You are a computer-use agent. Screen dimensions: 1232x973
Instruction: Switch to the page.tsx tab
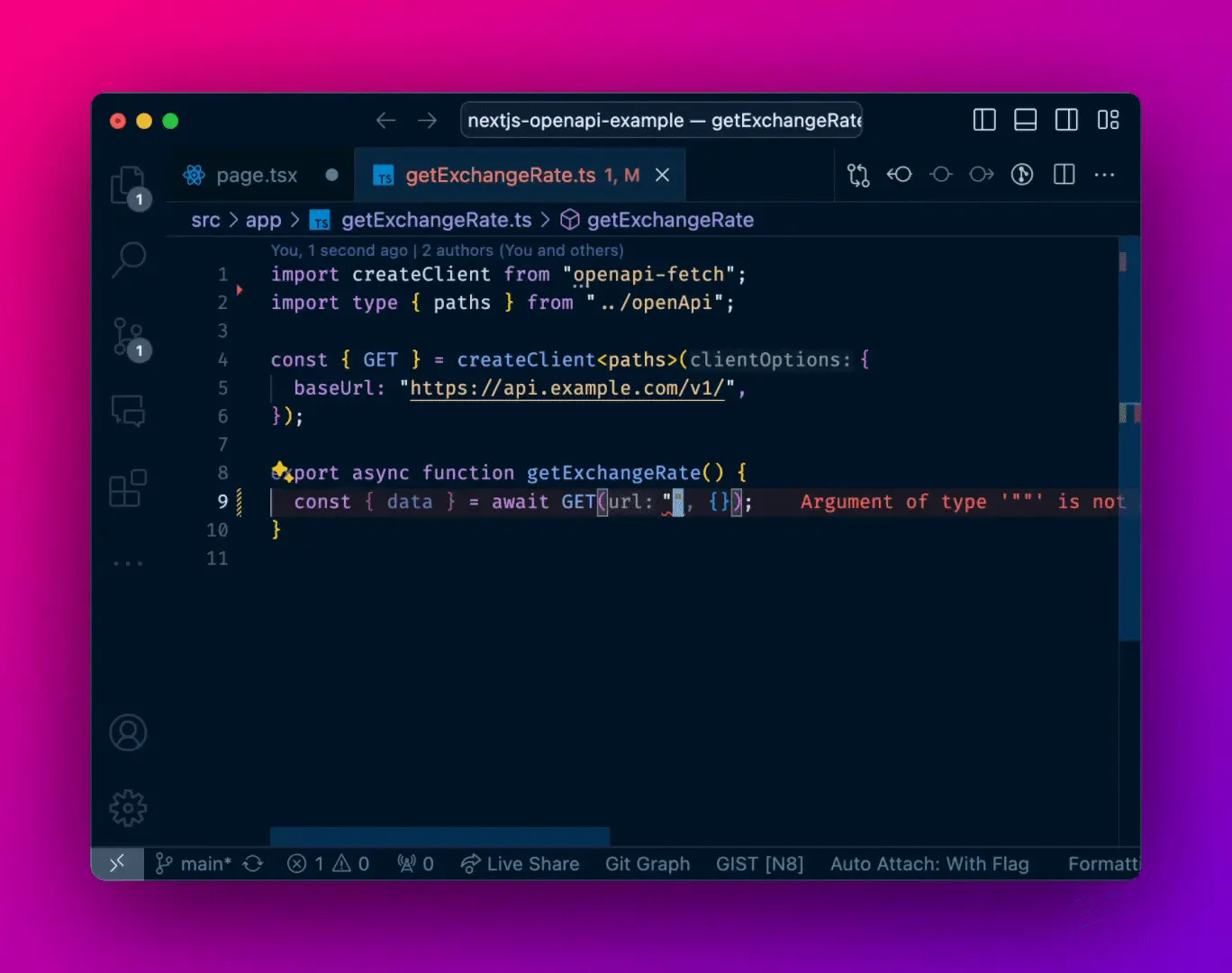point(256,175)
